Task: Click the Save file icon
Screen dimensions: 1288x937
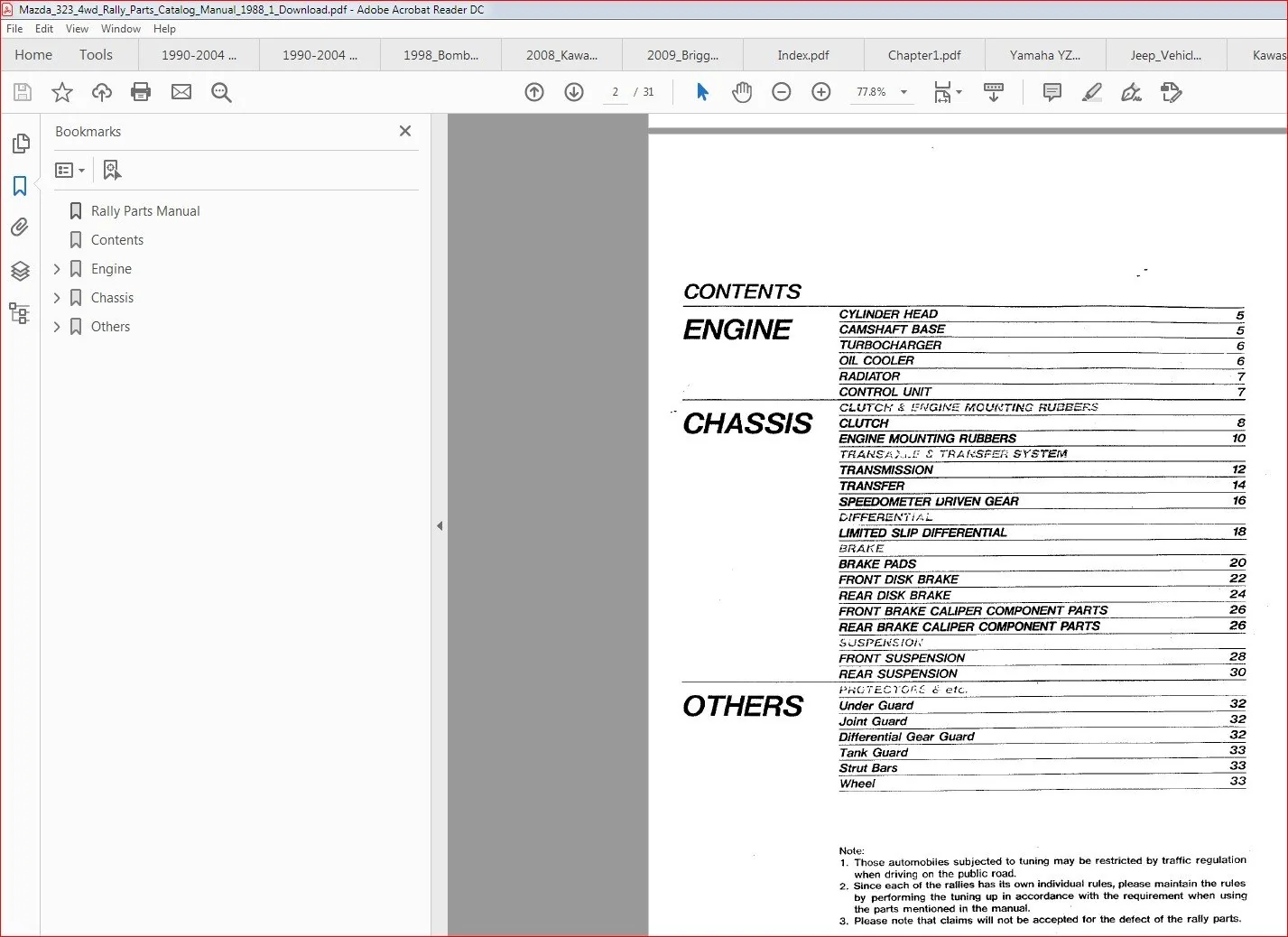Action: click(23, 92)
